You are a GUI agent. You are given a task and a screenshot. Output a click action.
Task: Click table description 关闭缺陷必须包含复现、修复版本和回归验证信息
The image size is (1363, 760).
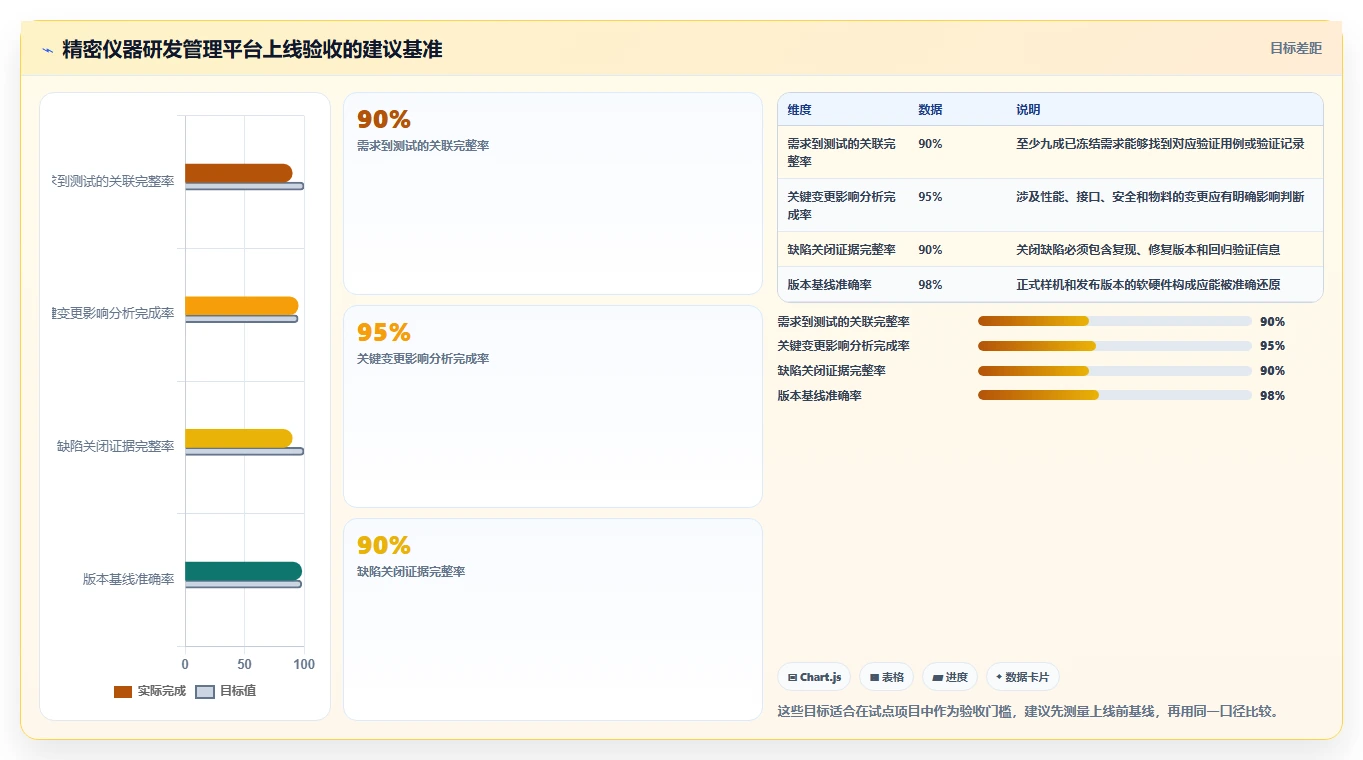pos(1148,250)
